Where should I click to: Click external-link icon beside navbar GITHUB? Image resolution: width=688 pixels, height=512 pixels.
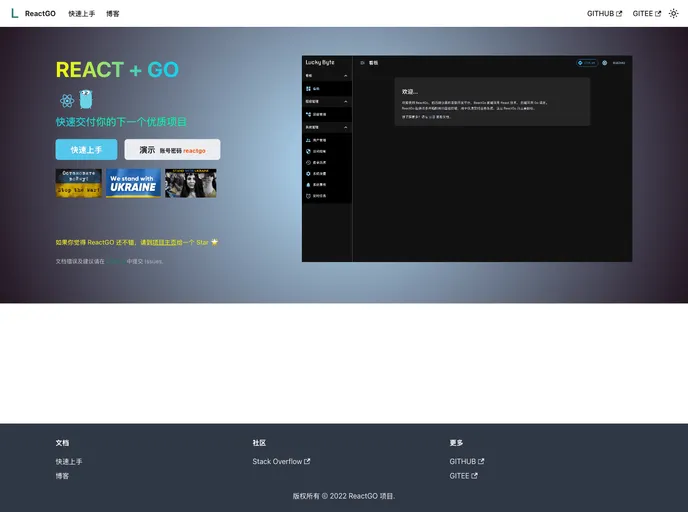pos(619,14)
